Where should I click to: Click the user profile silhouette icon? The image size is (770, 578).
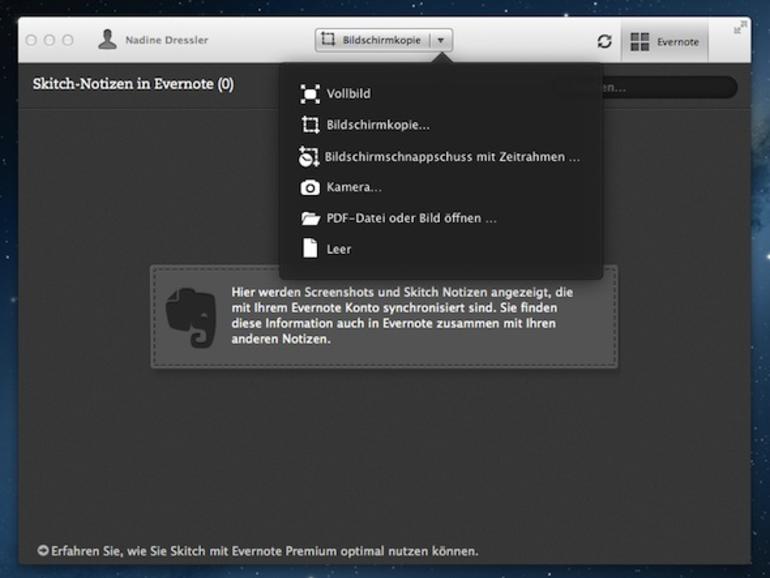coord(107,39)
